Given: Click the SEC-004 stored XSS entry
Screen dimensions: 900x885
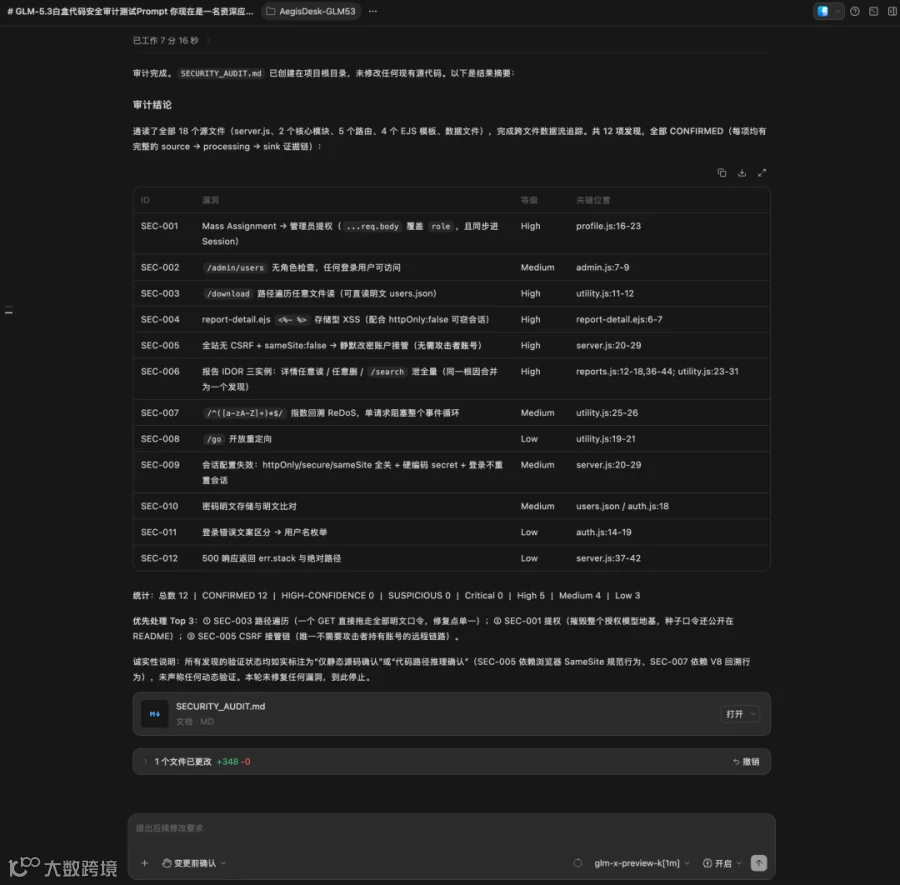Looking at the screenshot, I should (346, 319).
